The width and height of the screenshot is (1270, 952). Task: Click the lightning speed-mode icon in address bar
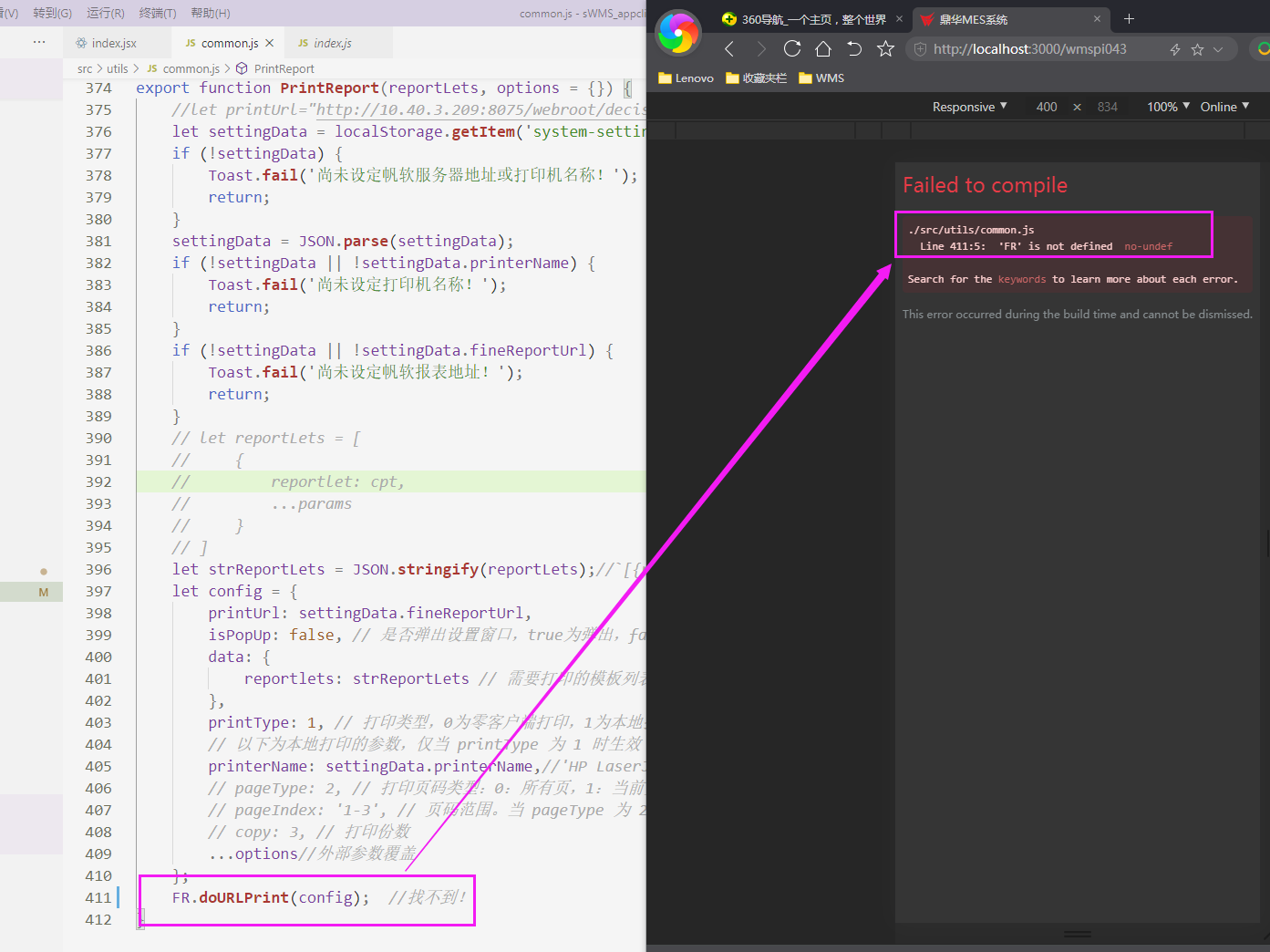(1175, 49)
